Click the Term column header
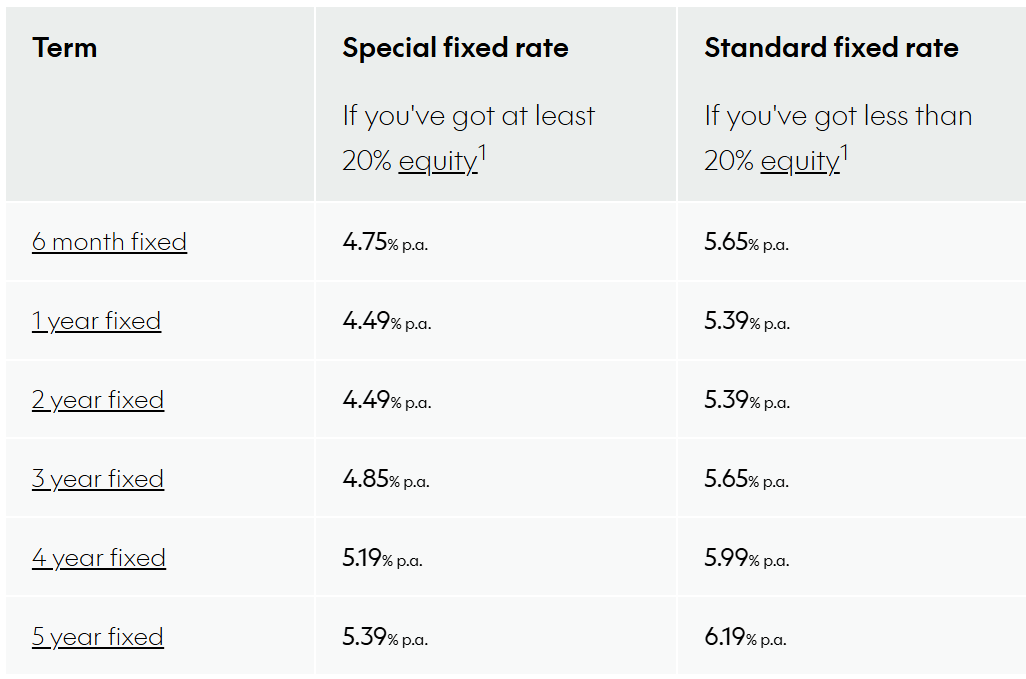Screen dimensions: 1026x679 point(65,48)
